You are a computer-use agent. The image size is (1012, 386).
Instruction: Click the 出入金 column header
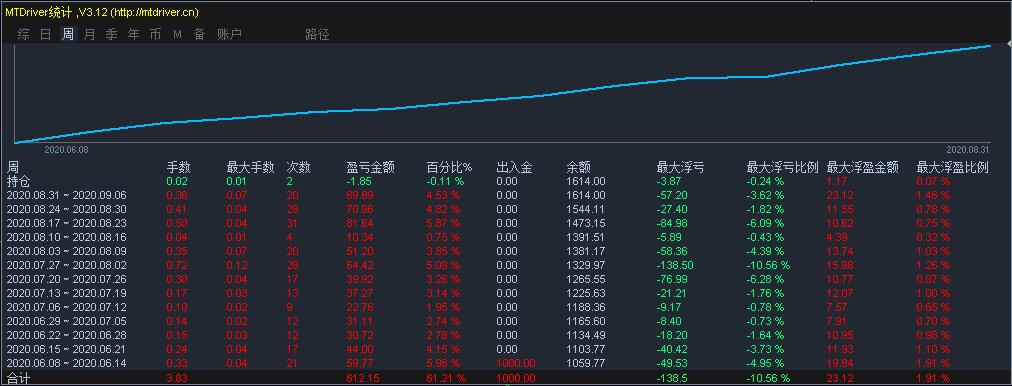click(514, 168)
